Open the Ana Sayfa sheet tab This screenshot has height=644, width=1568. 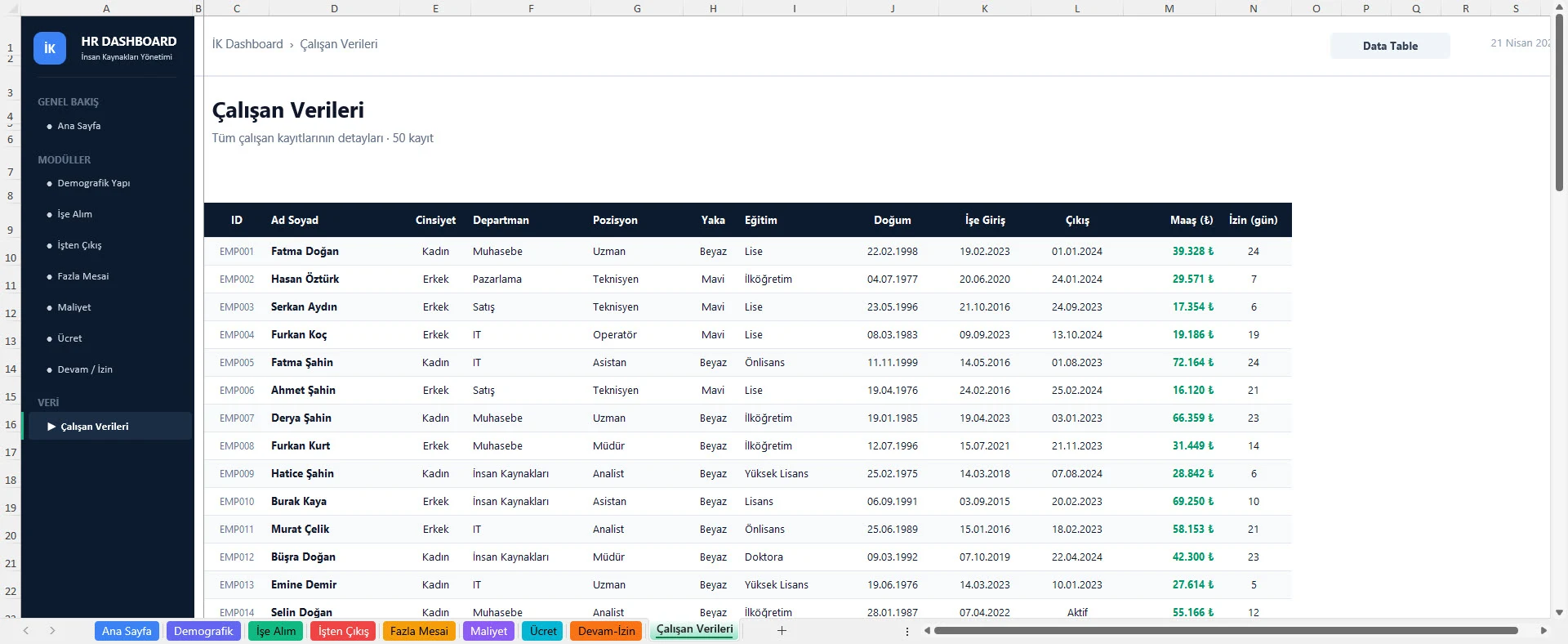pyautogui.click(x=127, y=631)
